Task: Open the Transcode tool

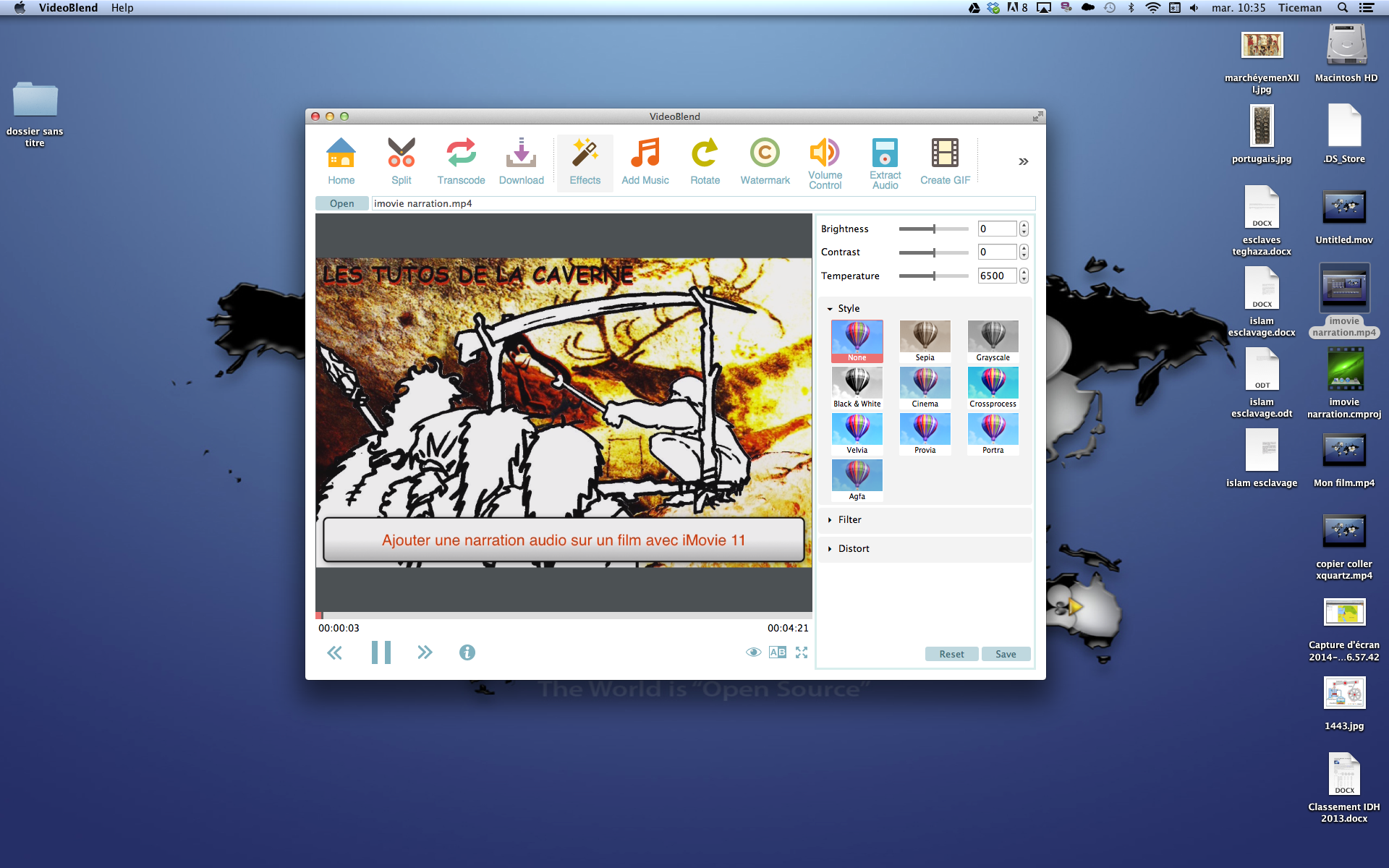Action: pos(461,162)
